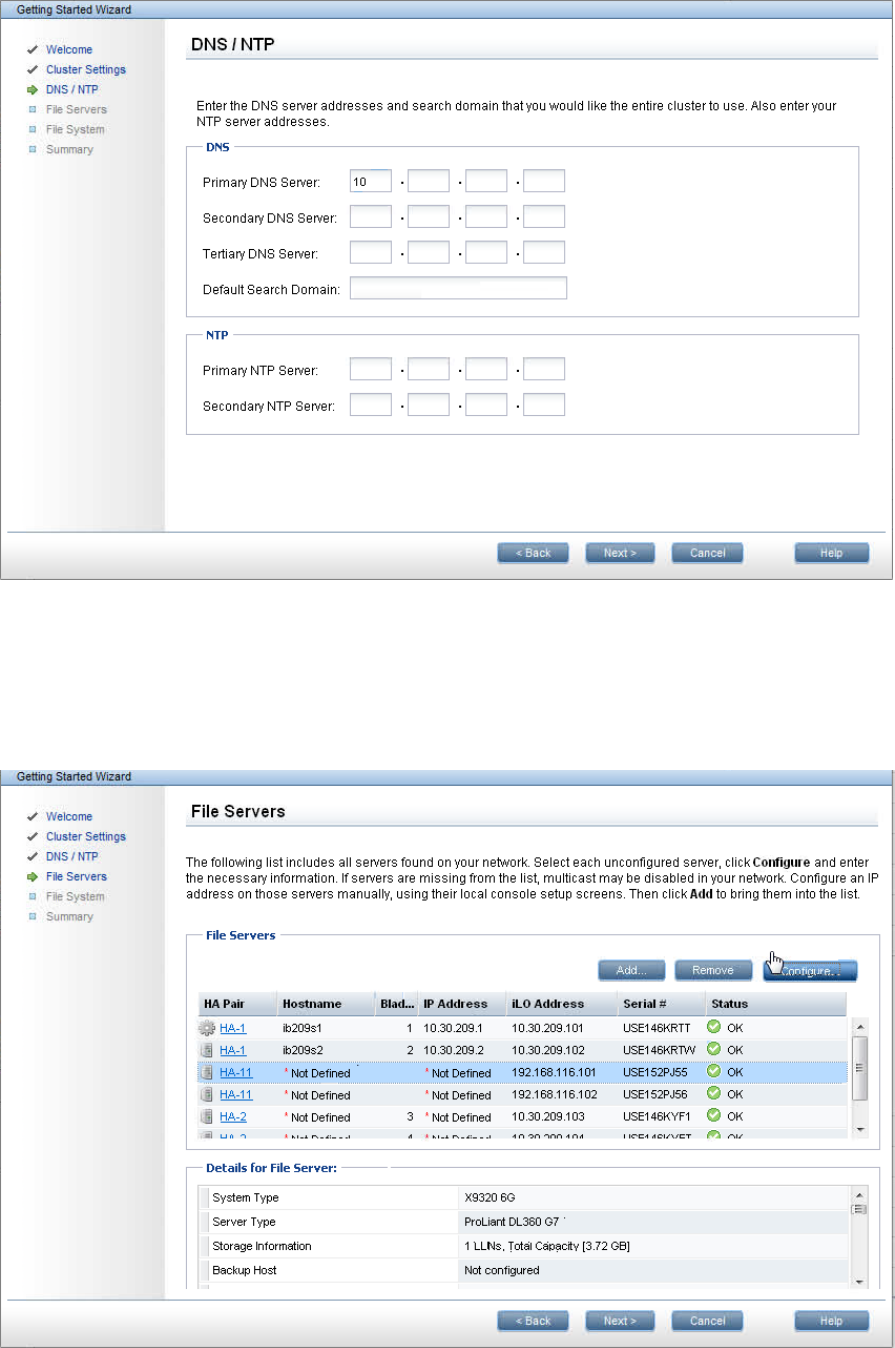
Task: Click the green OK status icon for ib209s1
Action: [714, 1027]
